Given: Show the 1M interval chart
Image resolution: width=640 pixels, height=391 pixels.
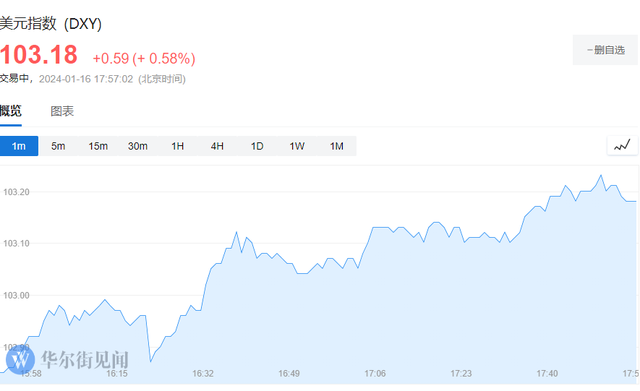Looking at the screenshot, I should point(337,146).
